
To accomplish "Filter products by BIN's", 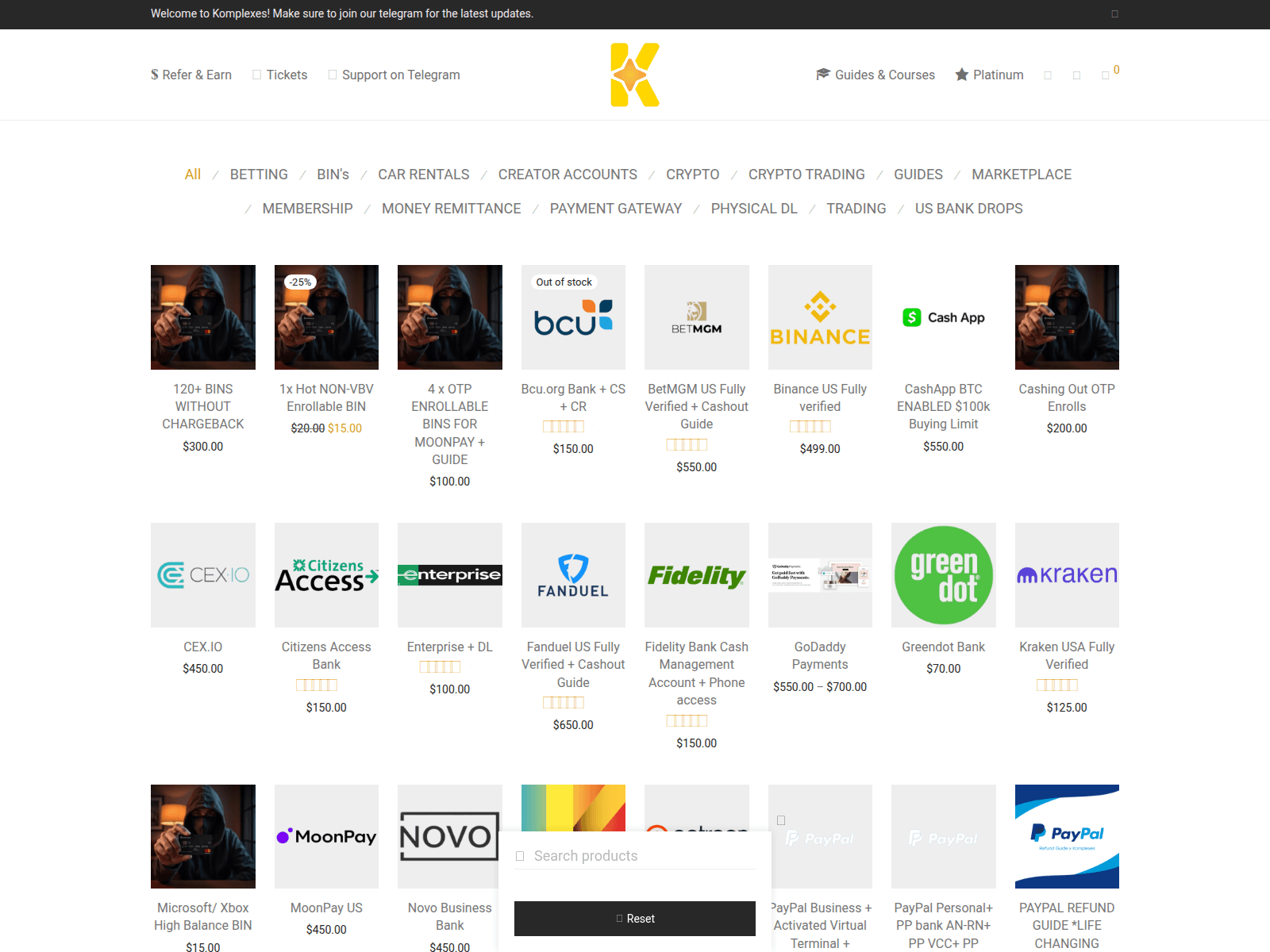I will click(333, 175).
